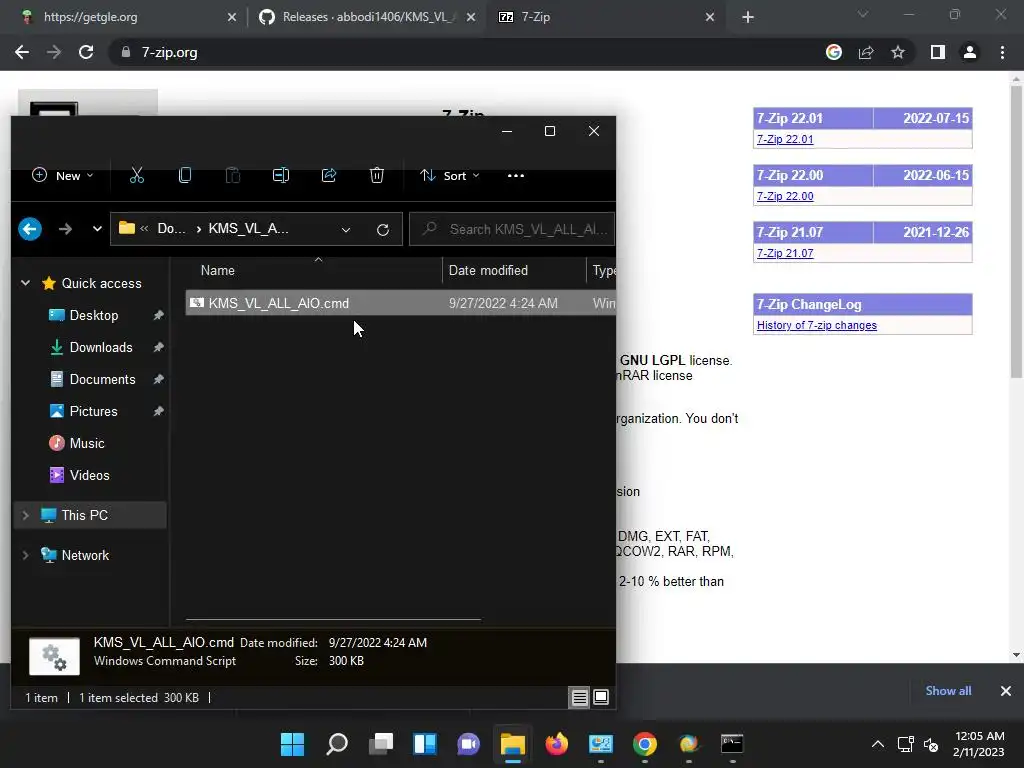1024x768 pixels.
Task: Select the KMS_VL_ALL_AIO.cmd file
Action: [x=400, y=303]
